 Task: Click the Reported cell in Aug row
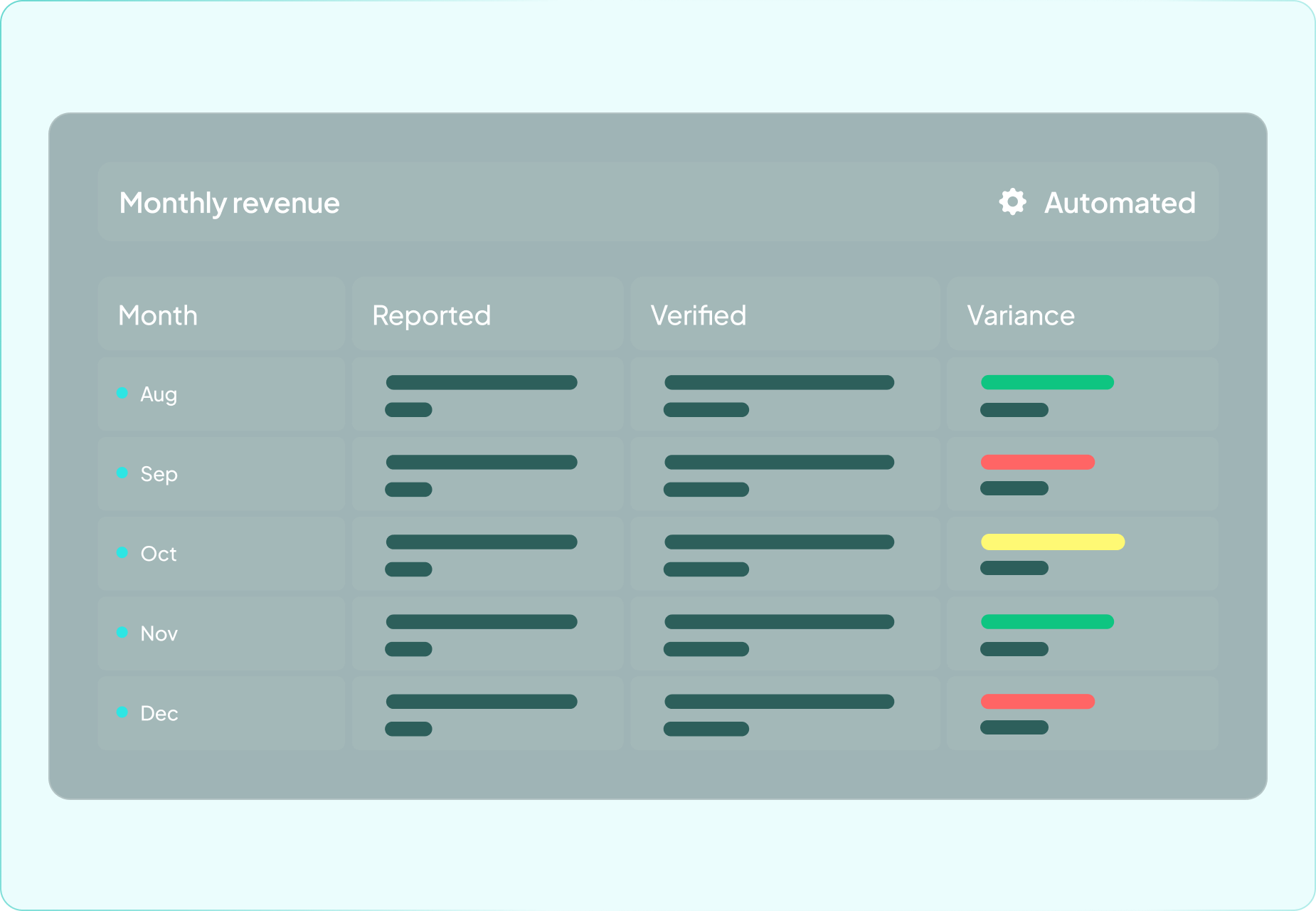point(487,394)
